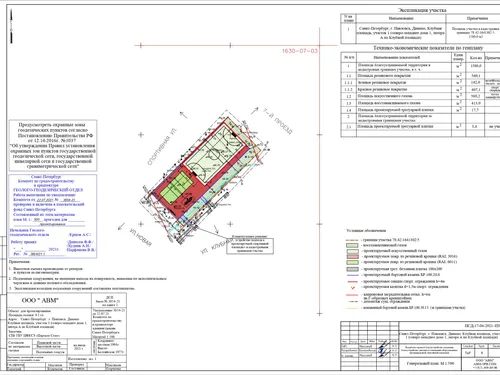500x375 pixels.
Task: Click the arrow above СПОРТИВНАЯ УЛ. label
Action: pyautogui.click(x=183, y=115)
